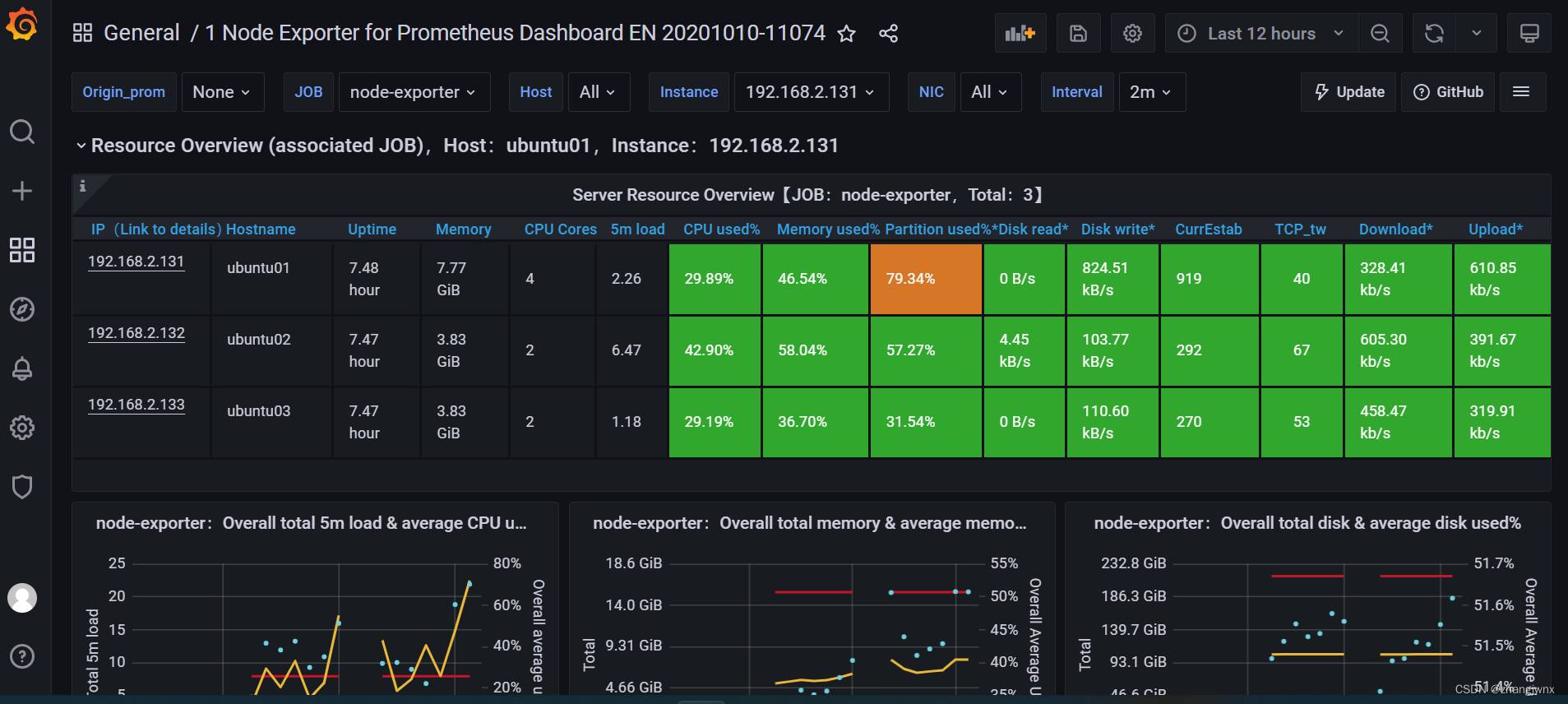1568x704 pixels.
Task: Sort table by Upload* column header
Action: 1496,229
